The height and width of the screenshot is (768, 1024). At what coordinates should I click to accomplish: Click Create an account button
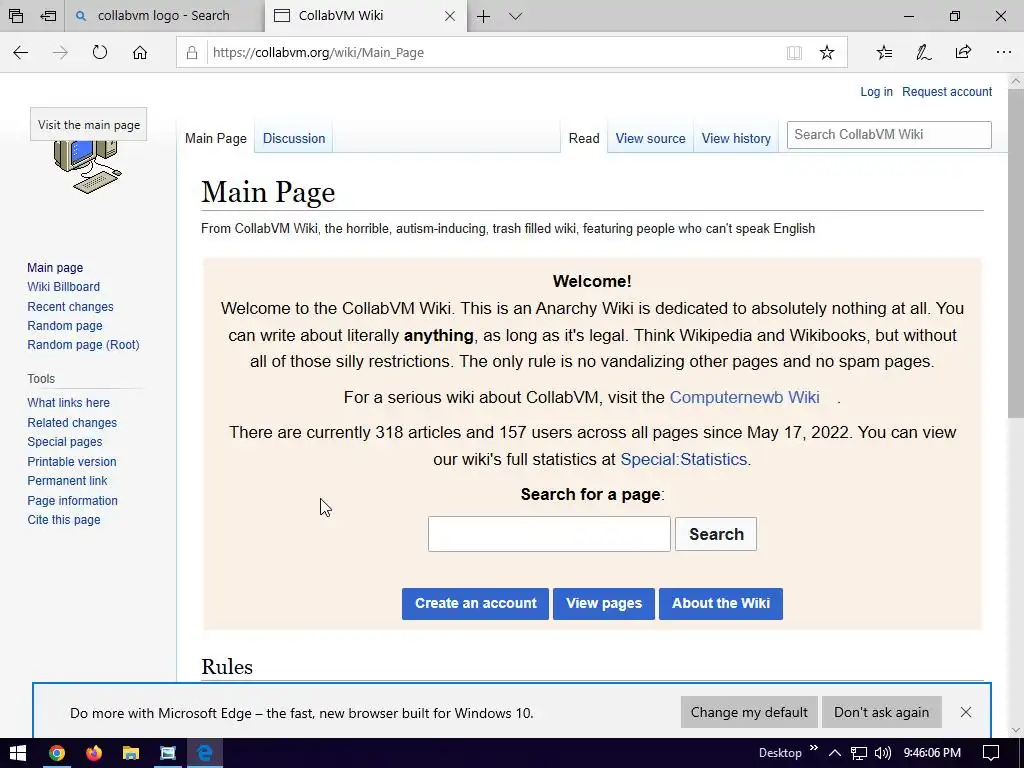(x=475, y=603)
